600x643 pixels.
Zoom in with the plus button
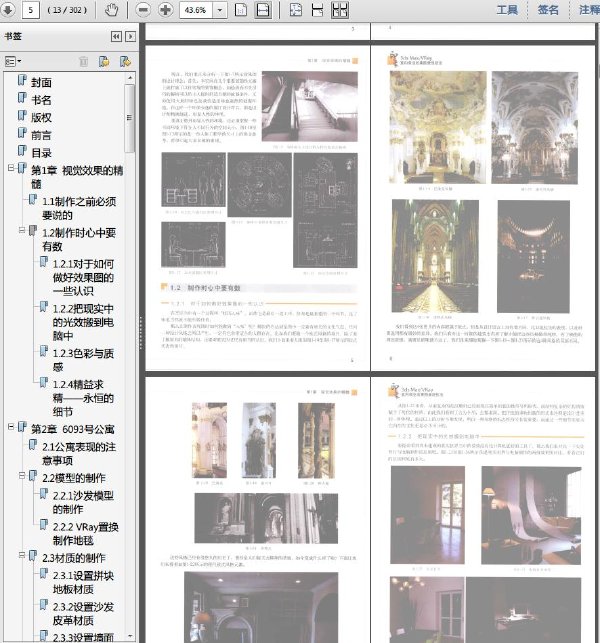(165, 10)
